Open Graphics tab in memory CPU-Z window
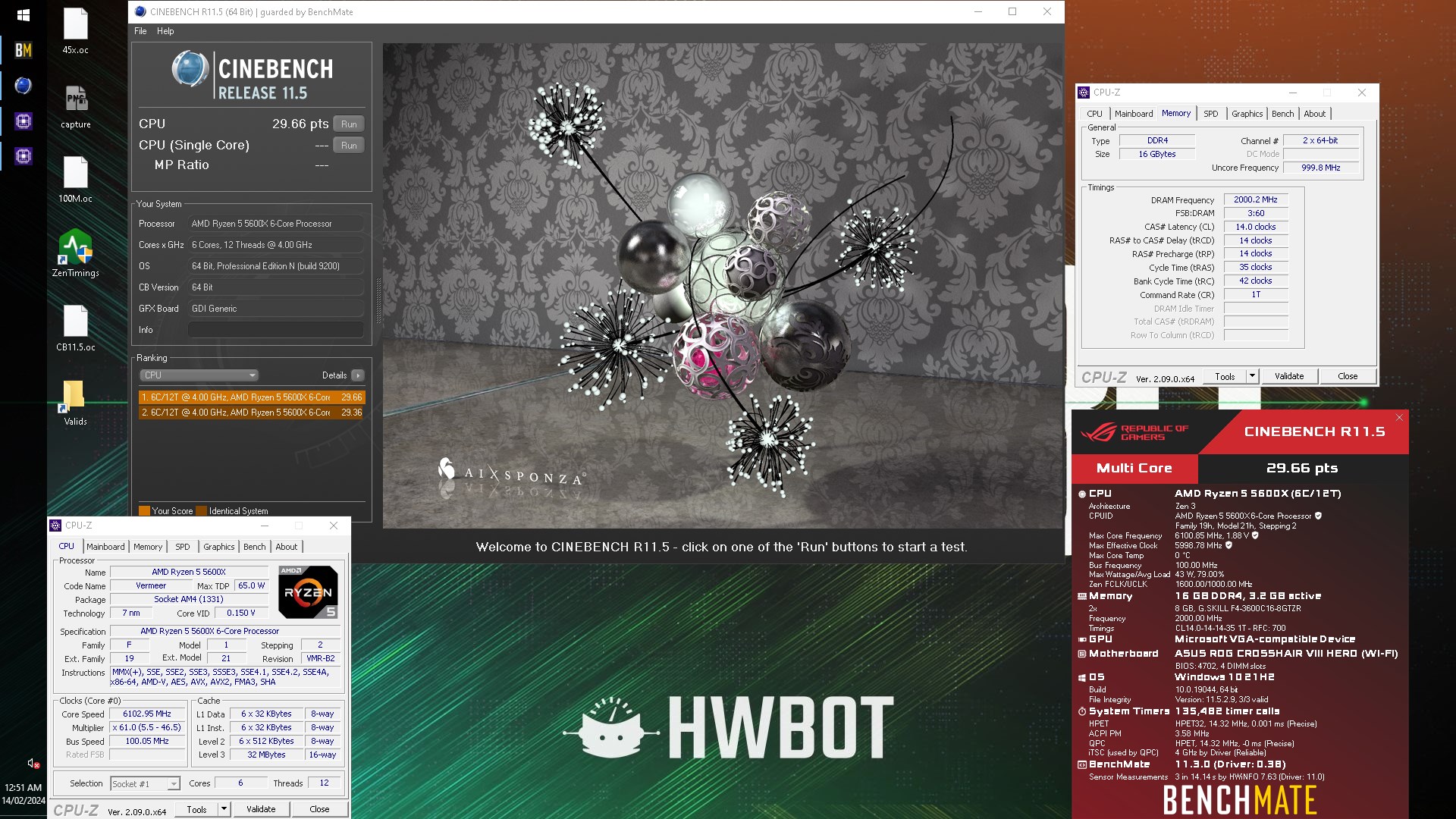 click(1247, 114)
